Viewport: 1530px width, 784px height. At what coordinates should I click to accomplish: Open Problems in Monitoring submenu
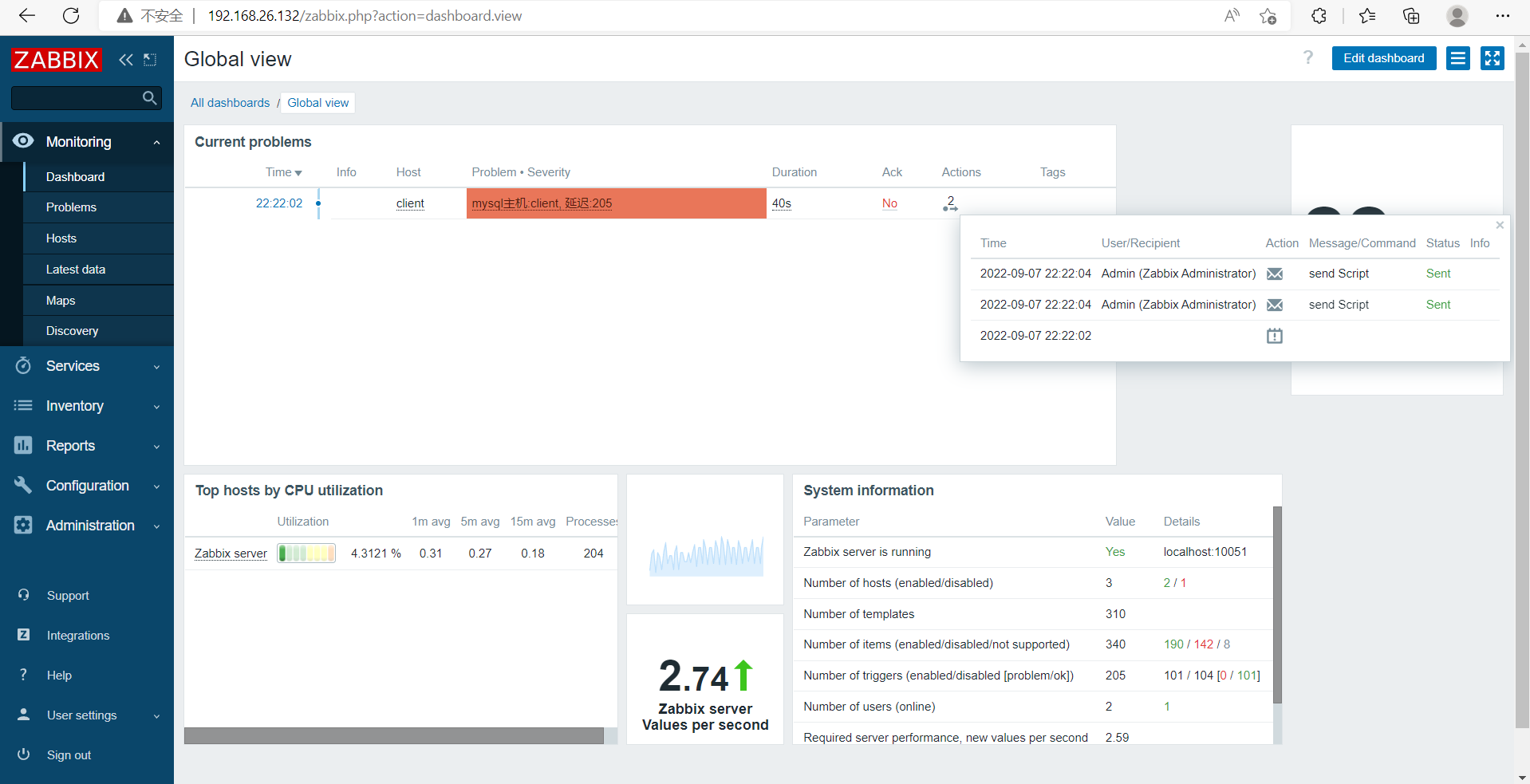(x=99, y=207)
